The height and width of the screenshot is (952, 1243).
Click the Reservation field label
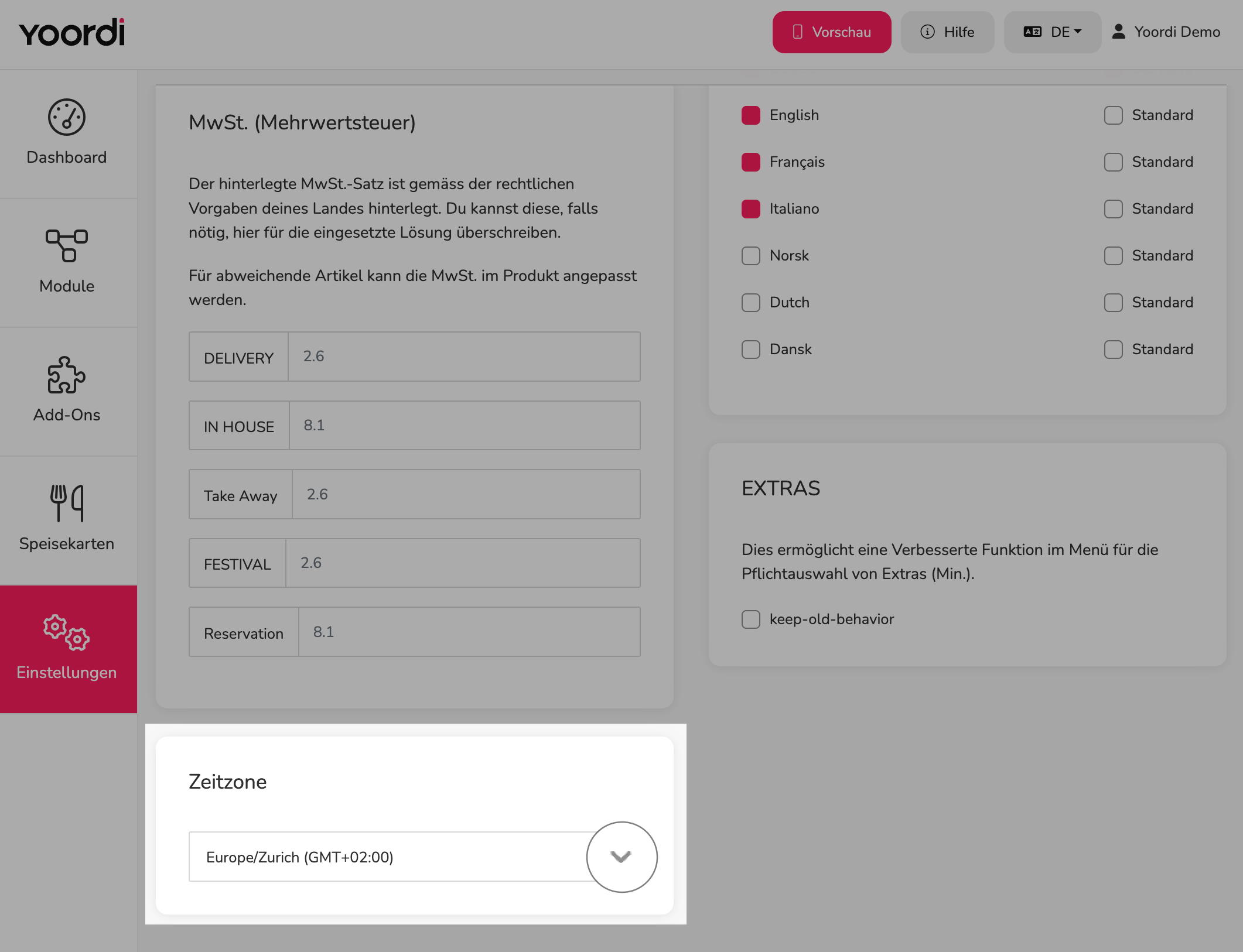(x=244, y=633)
